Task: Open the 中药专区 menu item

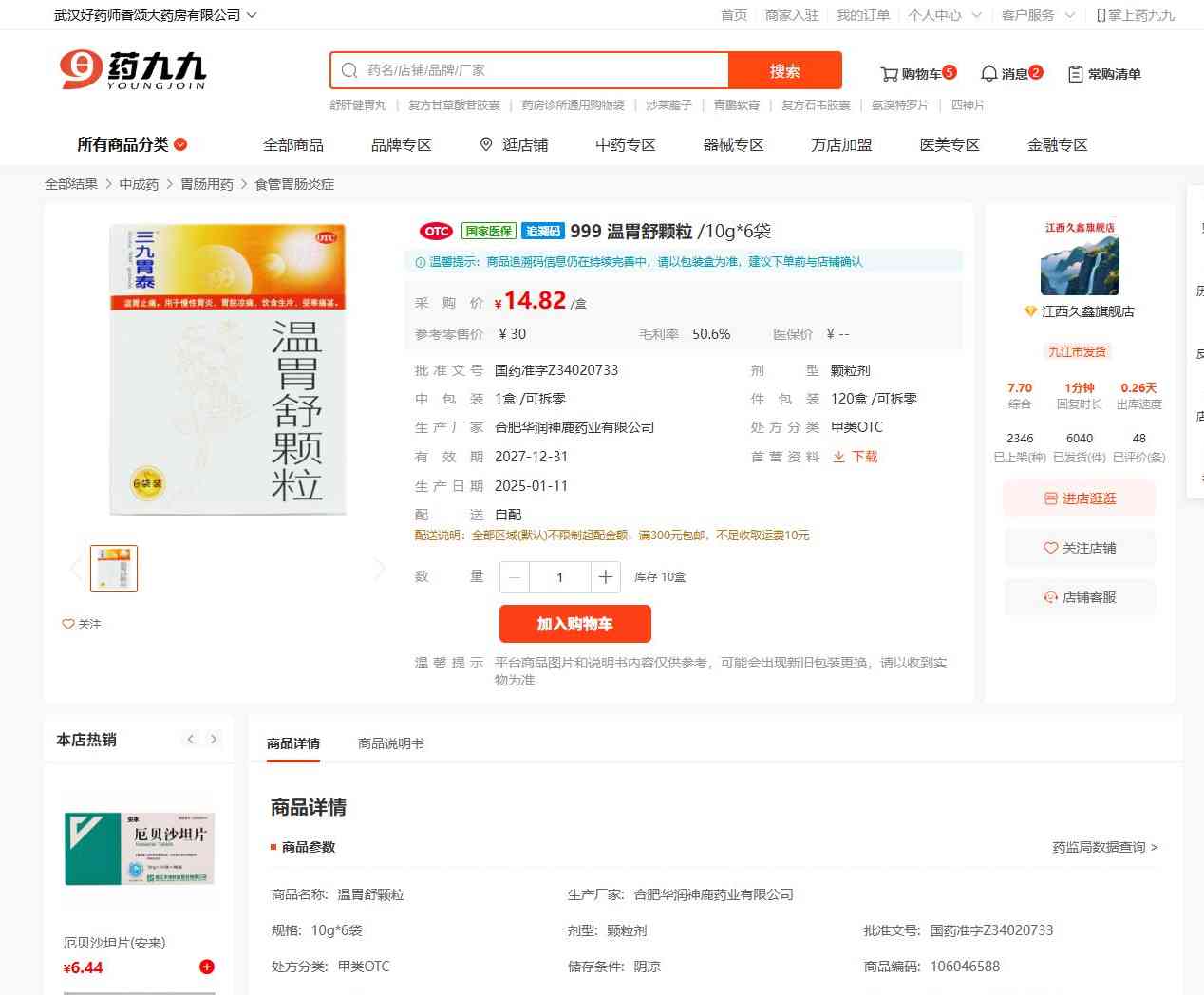Action: (625, 144)
